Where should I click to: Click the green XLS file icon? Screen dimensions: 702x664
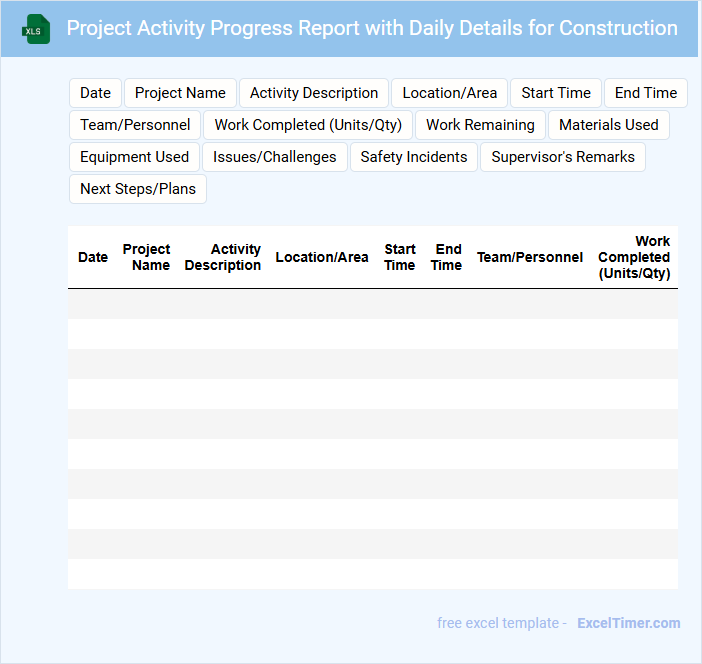(36, 29)
